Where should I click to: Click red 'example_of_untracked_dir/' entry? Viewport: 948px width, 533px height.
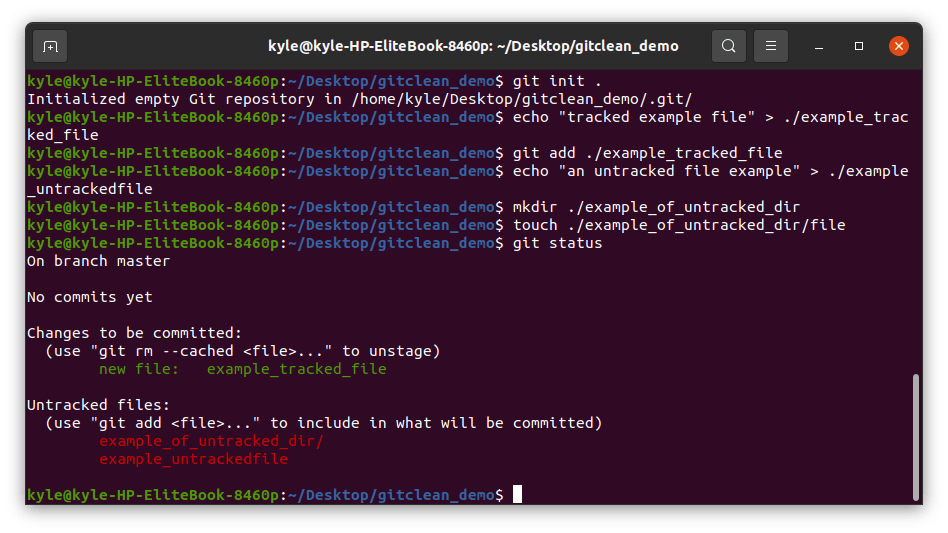(211, 441)
